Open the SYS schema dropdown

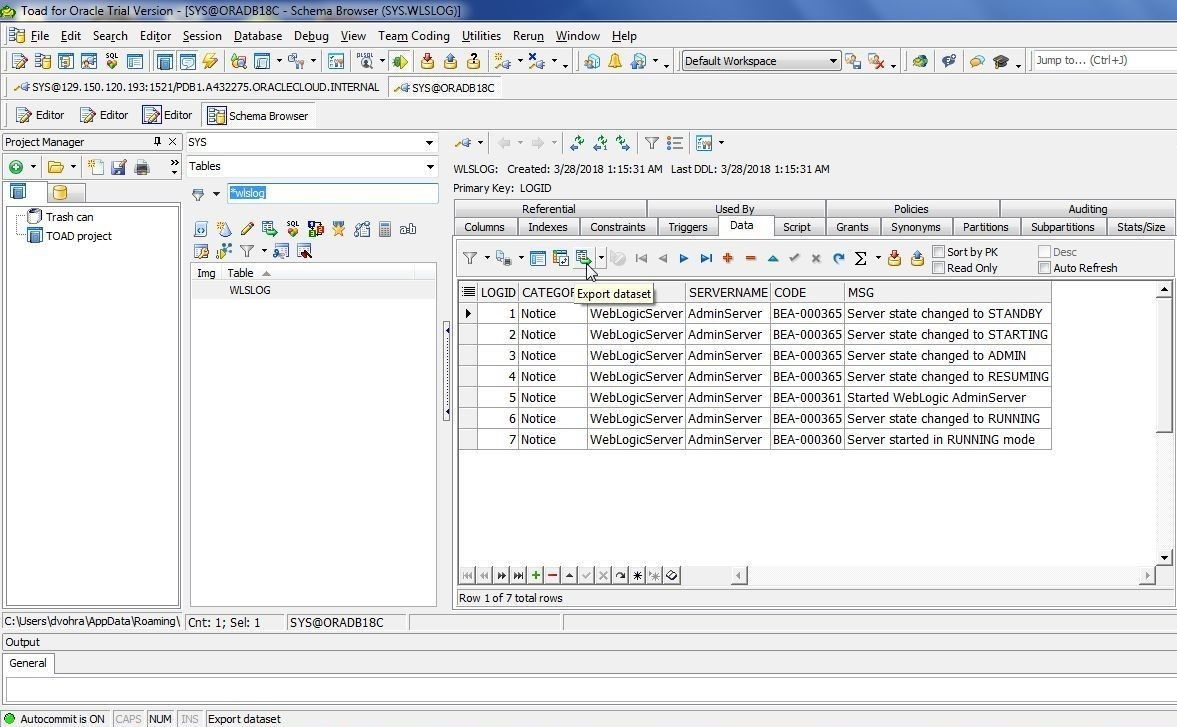click(429, 143)
